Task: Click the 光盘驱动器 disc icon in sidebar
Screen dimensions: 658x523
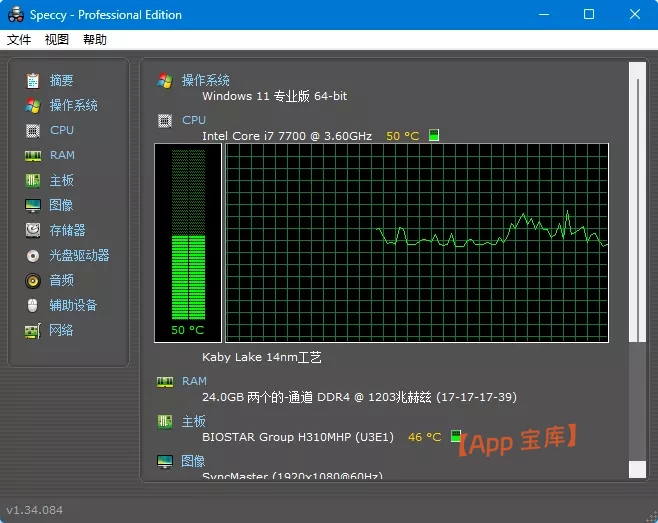Action: click(33, 256)
